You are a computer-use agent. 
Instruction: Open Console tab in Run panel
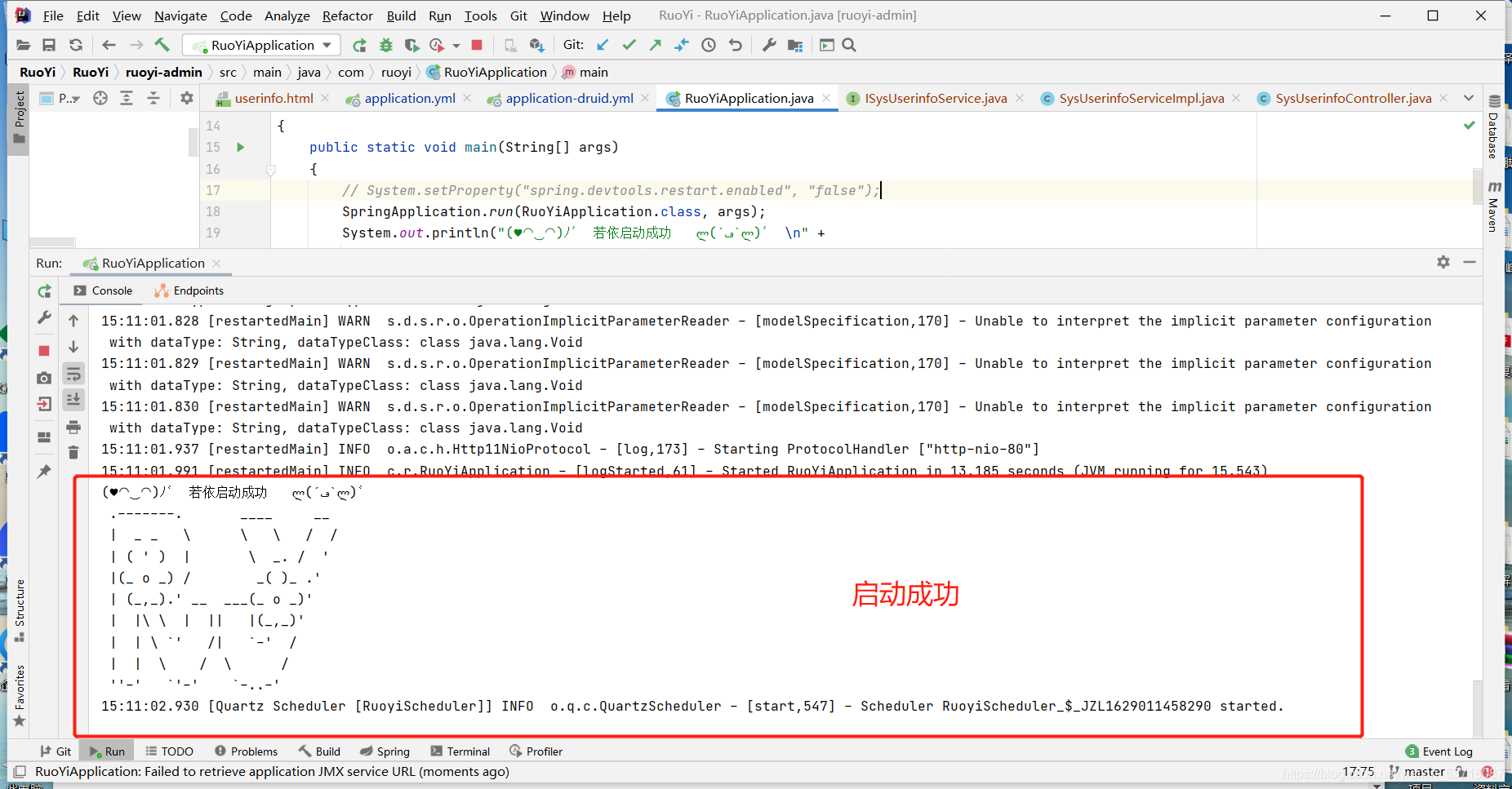(103, 290)
